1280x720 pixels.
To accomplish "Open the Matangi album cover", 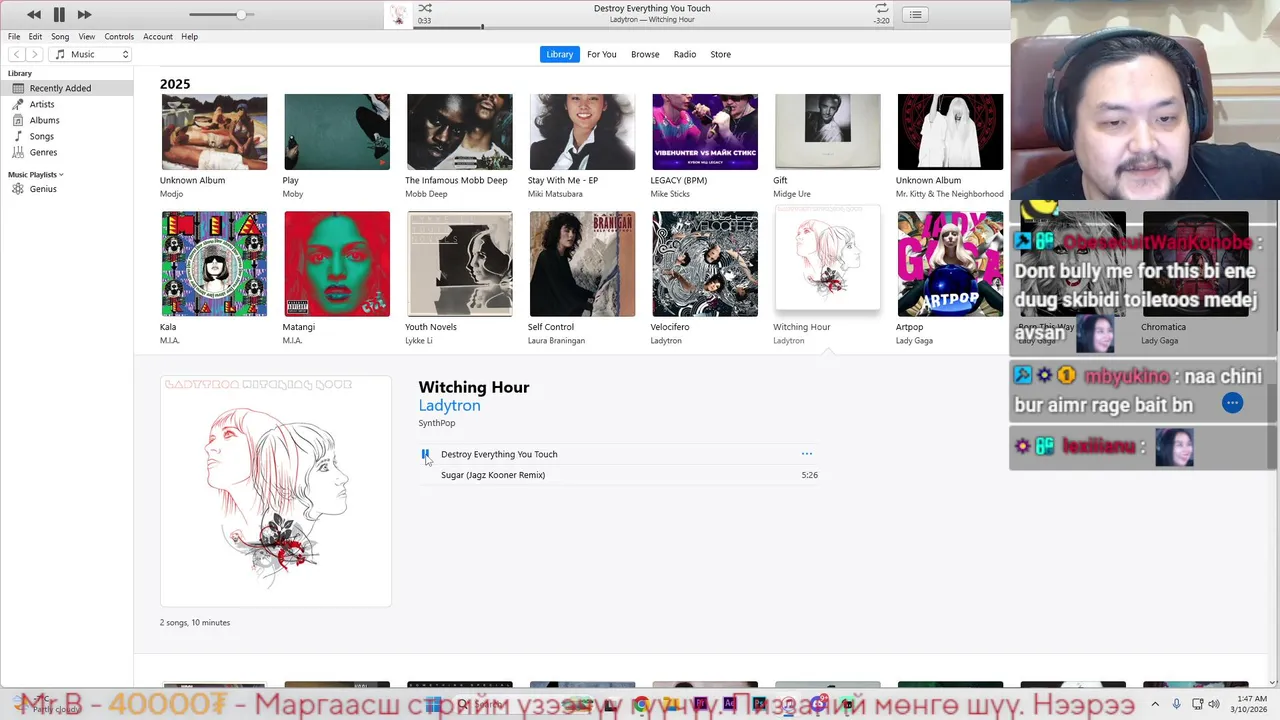I will [337, 264].
